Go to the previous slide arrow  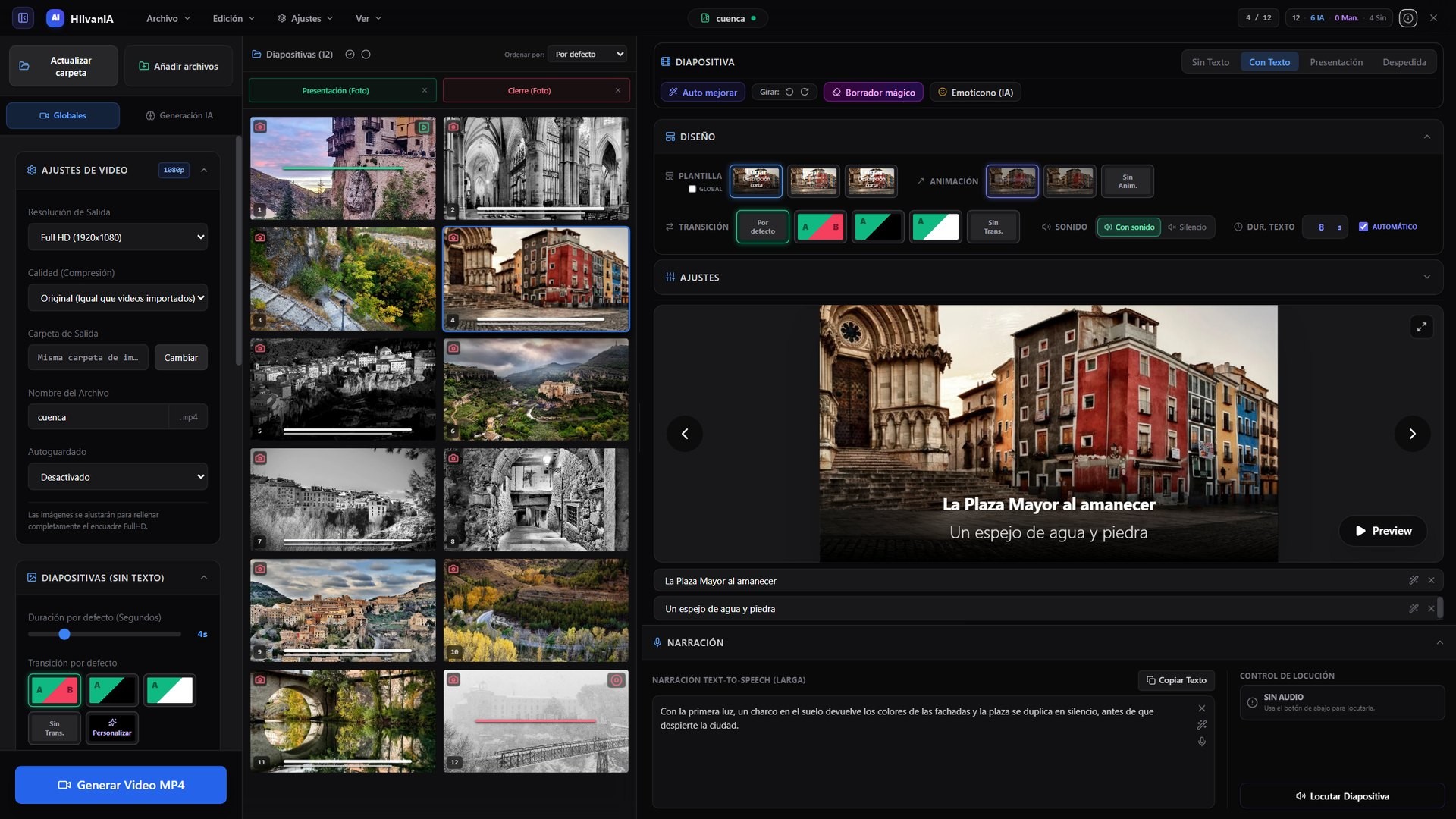(685, 434)
